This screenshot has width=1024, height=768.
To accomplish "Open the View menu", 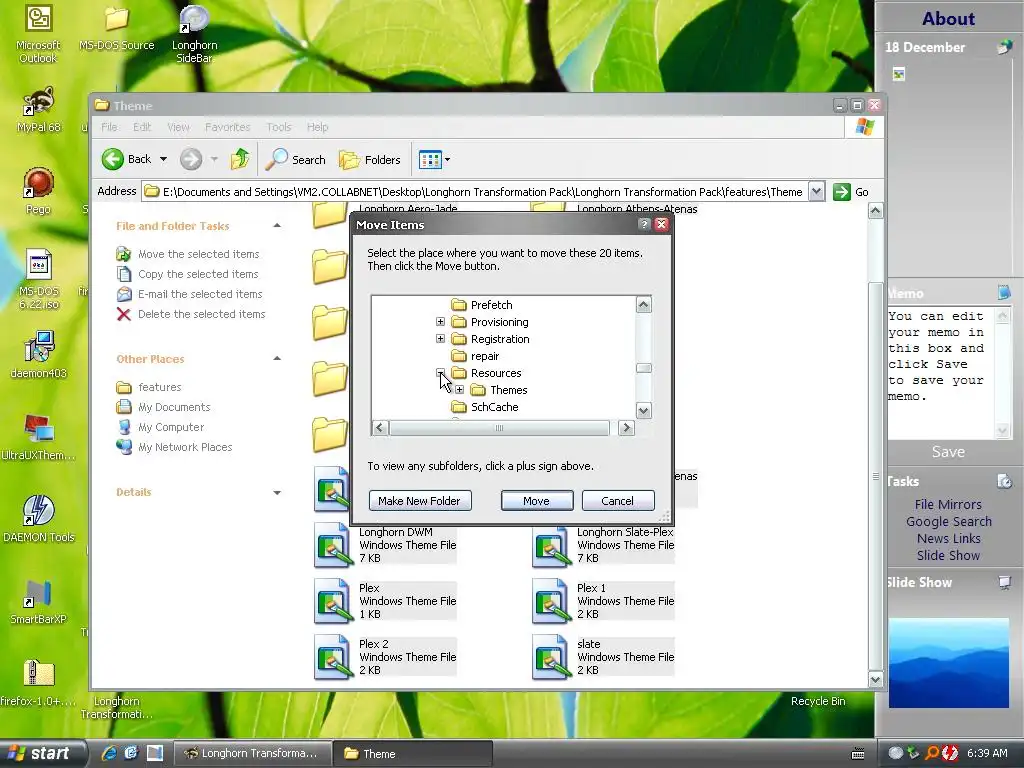I will point(178,127).
